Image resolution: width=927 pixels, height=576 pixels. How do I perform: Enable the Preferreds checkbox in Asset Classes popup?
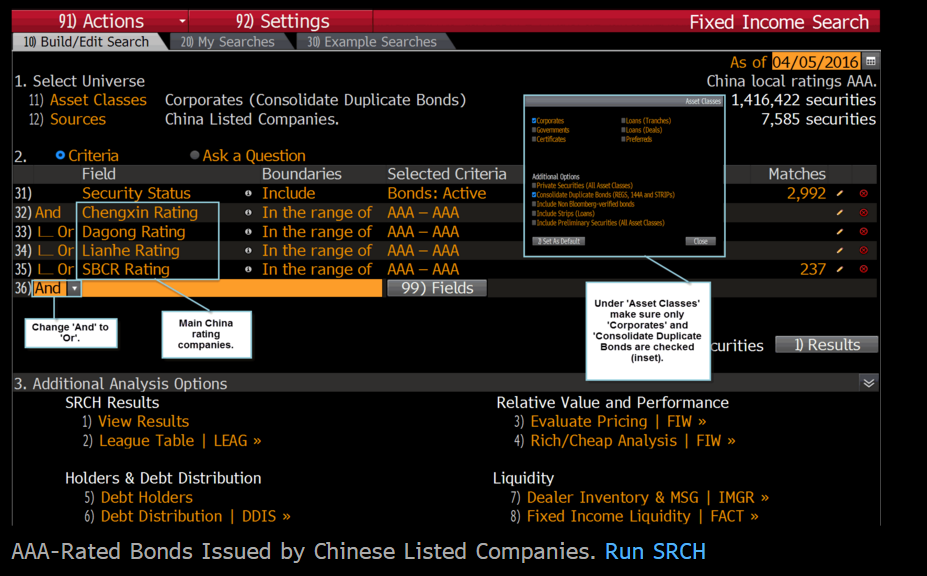623,140
